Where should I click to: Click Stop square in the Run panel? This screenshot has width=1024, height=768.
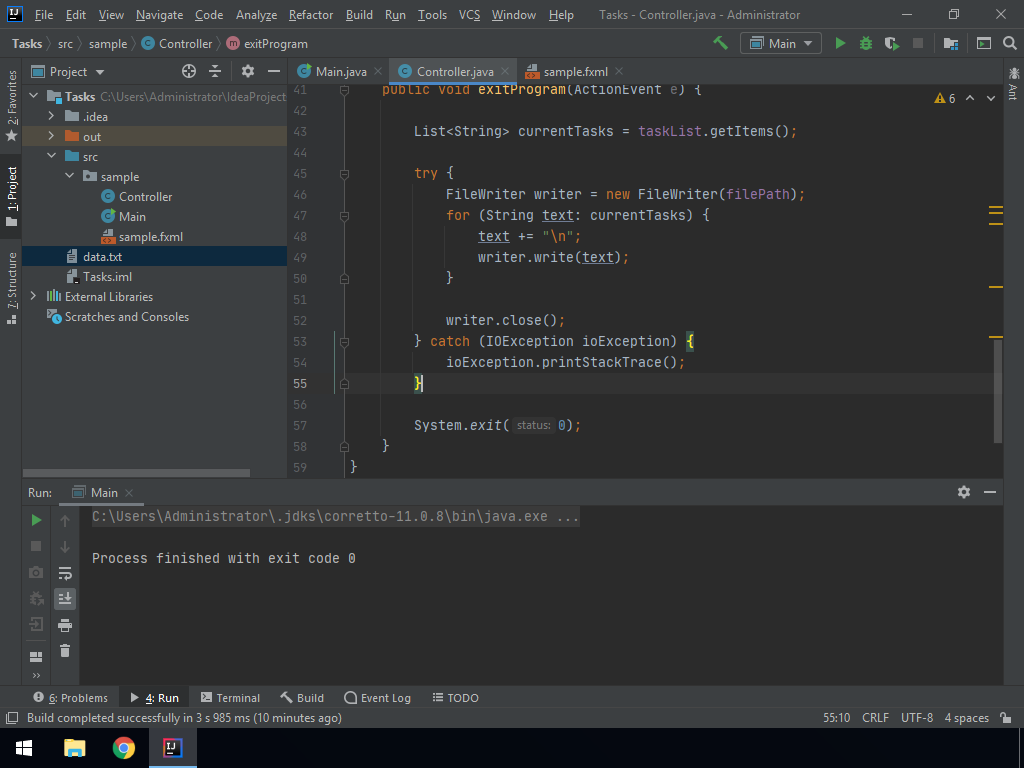tap(37, 546)
